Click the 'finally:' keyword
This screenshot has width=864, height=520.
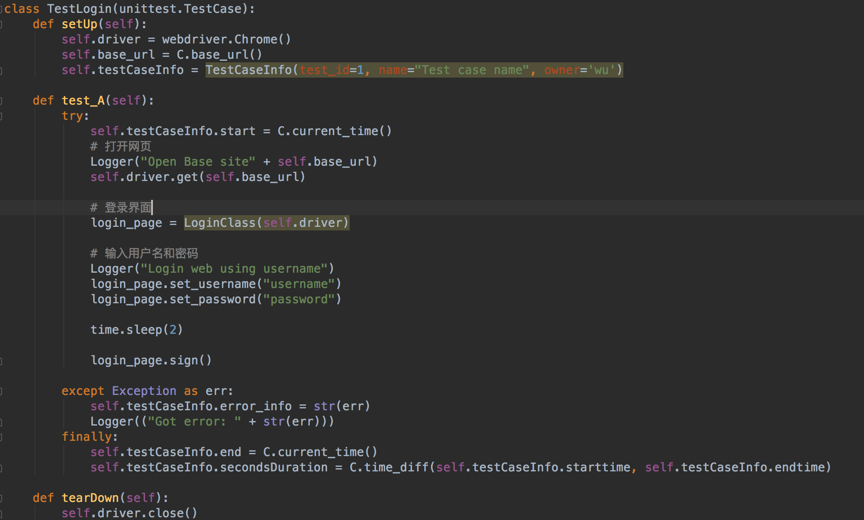point(89,437)
